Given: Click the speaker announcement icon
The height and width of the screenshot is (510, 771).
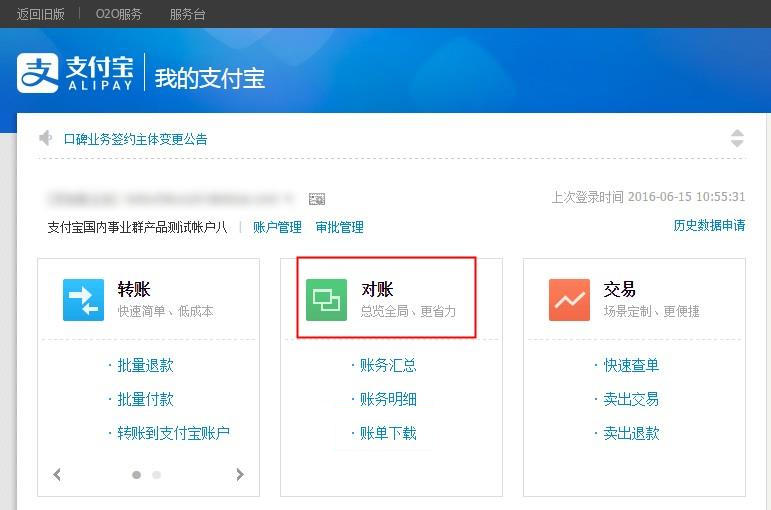Looking at the screenshot, I should (x=46, y=138).
